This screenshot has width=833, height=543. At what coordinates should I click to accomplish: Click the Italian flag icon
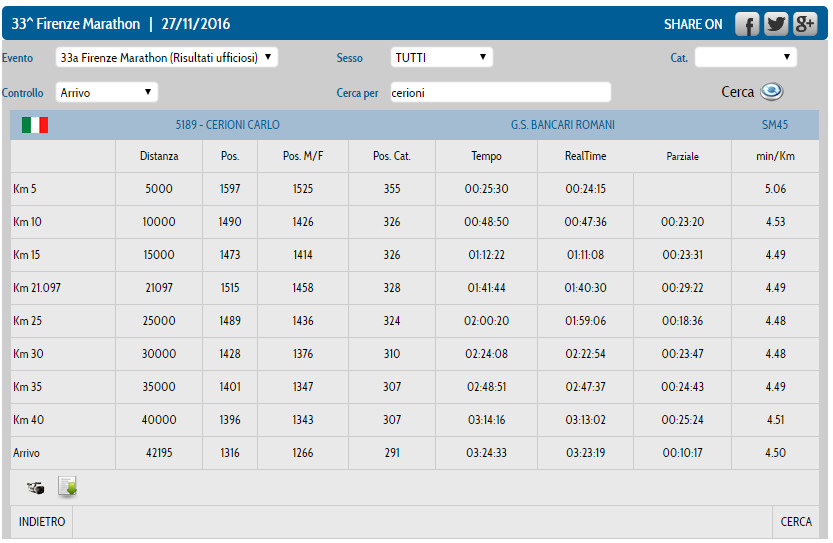click(35, 125)
